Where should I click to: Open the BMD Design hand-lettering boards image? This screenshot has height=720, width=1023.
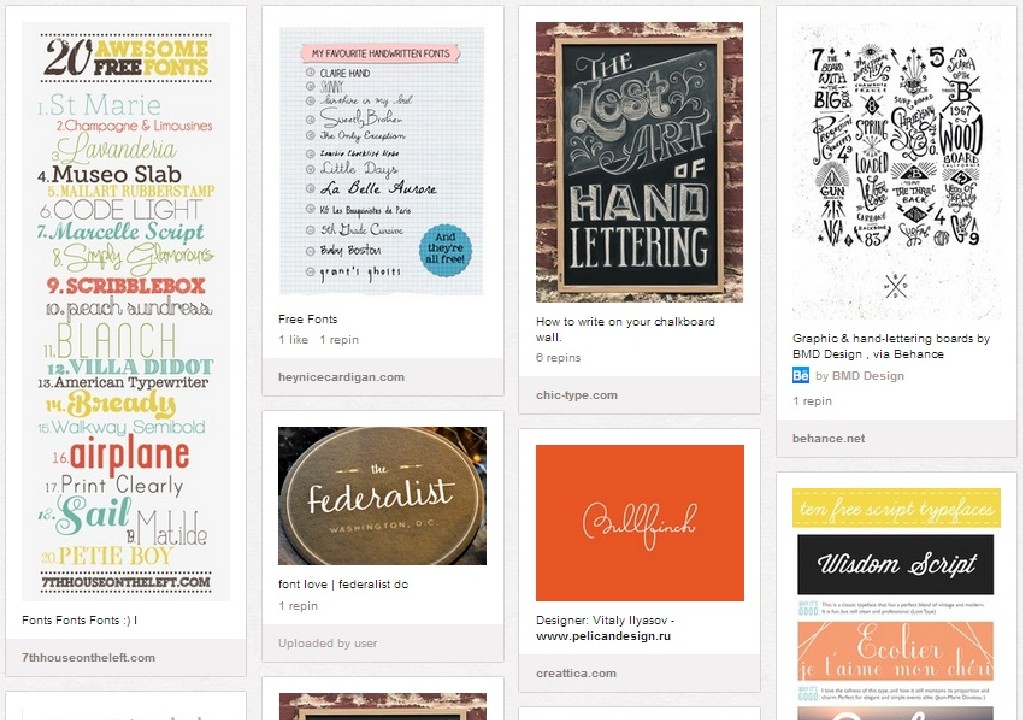click(x=896, y=171)
